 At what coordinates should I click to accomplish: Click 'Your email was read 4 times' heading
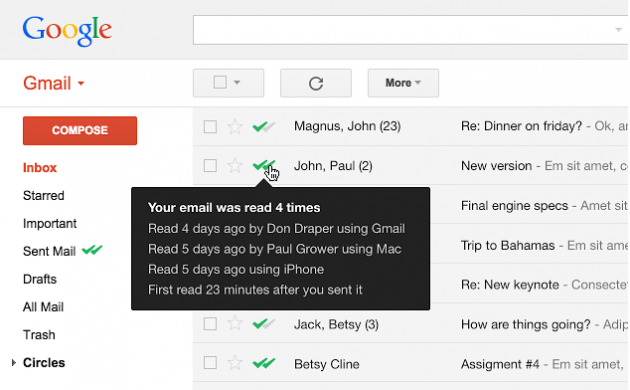(234, 208)
